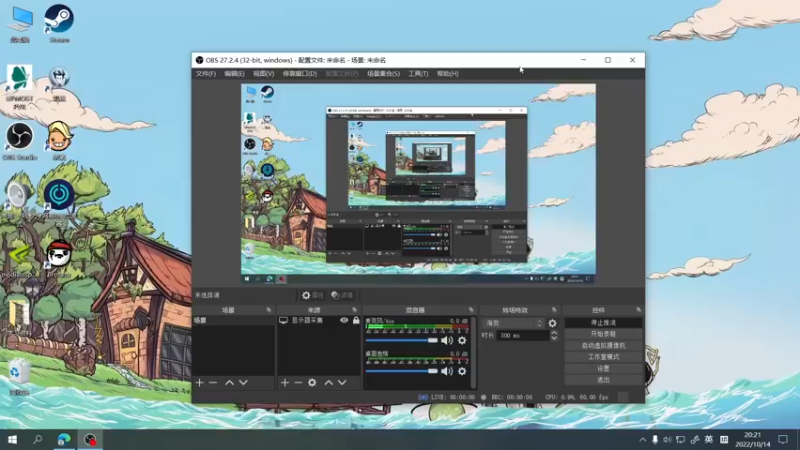Click the transition duration 300 ms field

click(x=522, y=335)
